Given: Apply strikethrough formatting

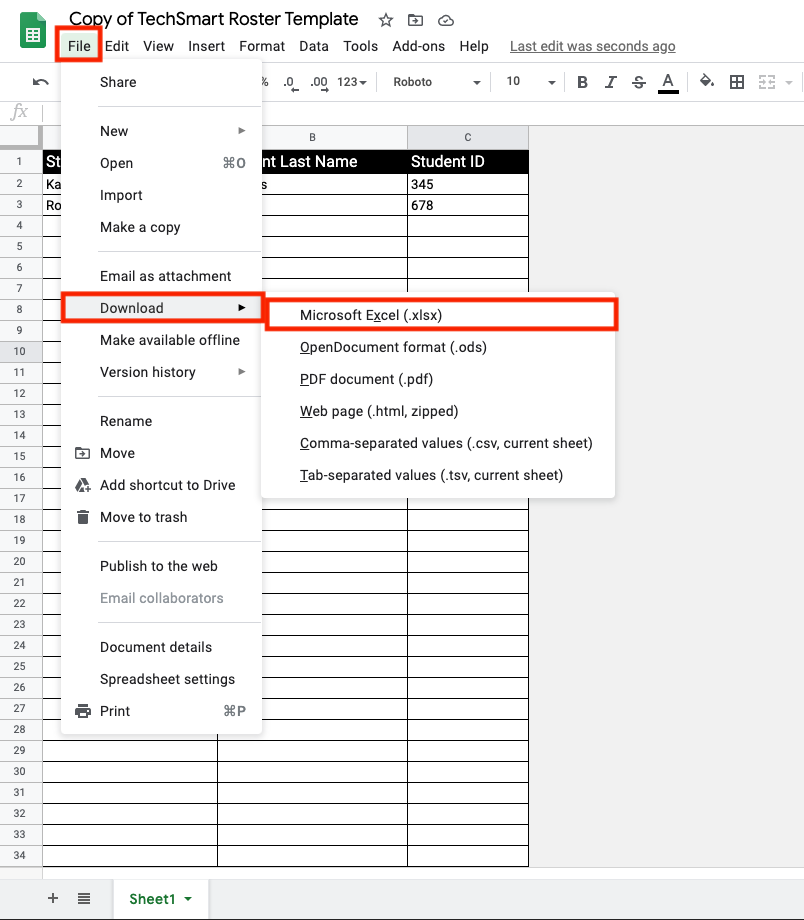Looking at the screenshot, I should [639, 82].
